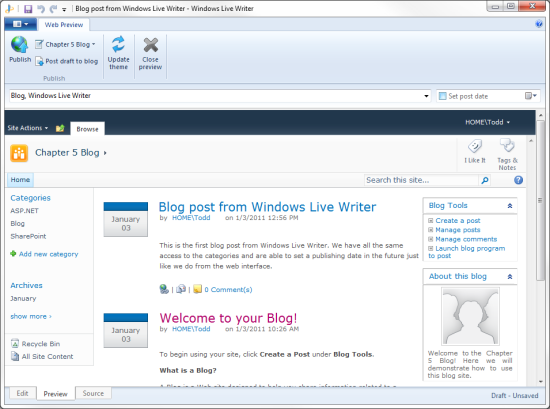Click the Add new category link
550x409 pixels.
pos(48,254)
